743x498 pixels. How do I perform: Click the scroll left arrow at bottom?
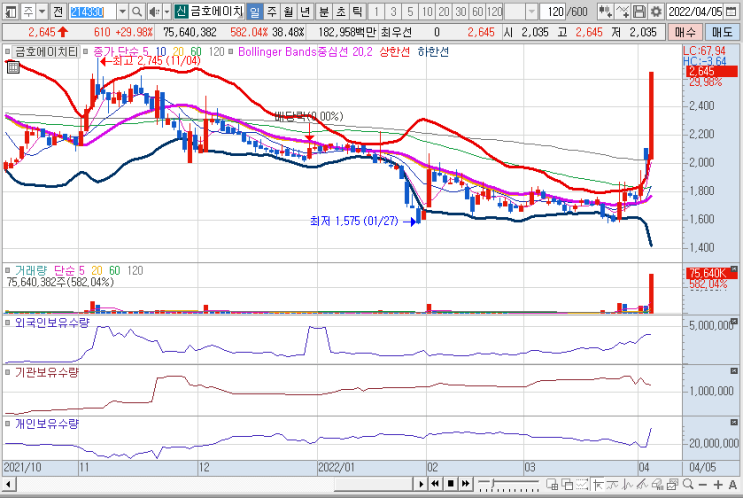(x=9, y=484)
